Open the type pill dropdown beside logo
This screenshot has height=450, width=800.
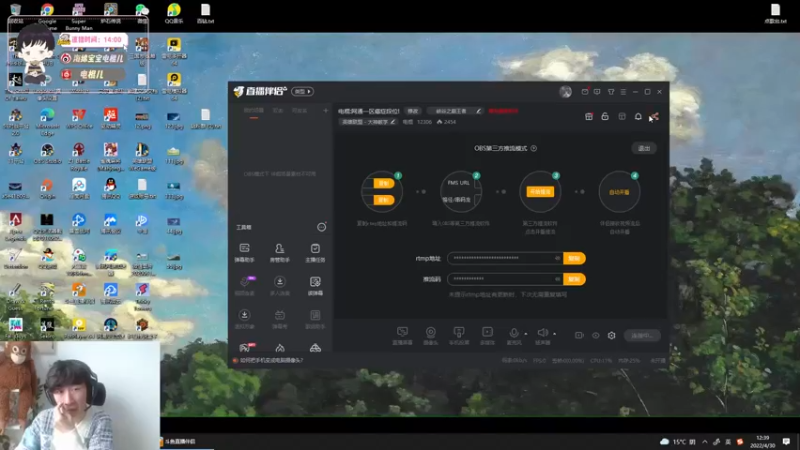coord(303,92)
